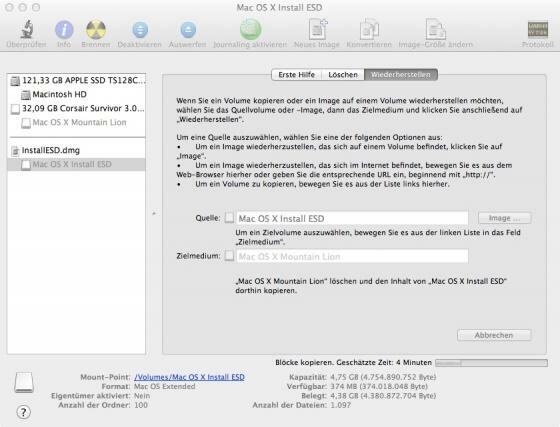The height and width of the screenshot is (427, 560).
Task: Click the Quelle source field
Action: click(352, 218)
